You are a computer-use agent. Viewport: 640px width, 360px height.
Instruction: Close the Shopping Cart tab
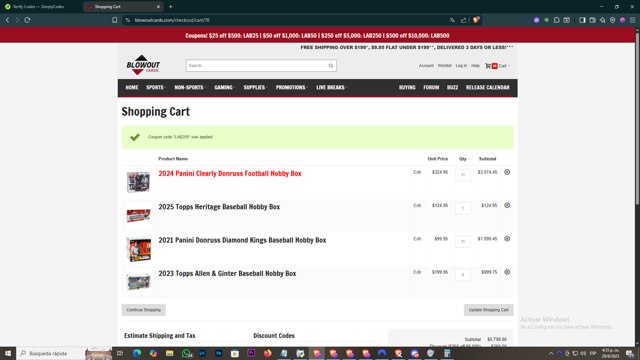coord(158,7)
